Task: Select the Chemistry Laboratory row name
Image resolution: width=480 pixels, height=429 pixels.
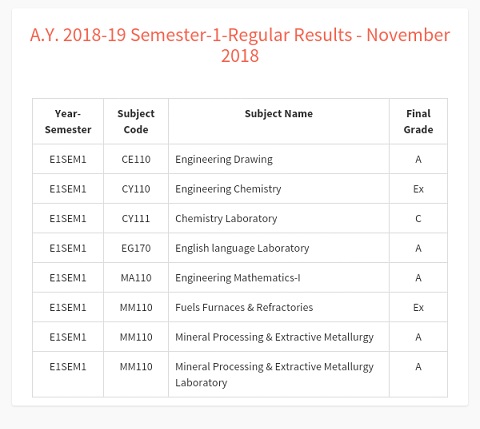Action: (x=226, y=219)
